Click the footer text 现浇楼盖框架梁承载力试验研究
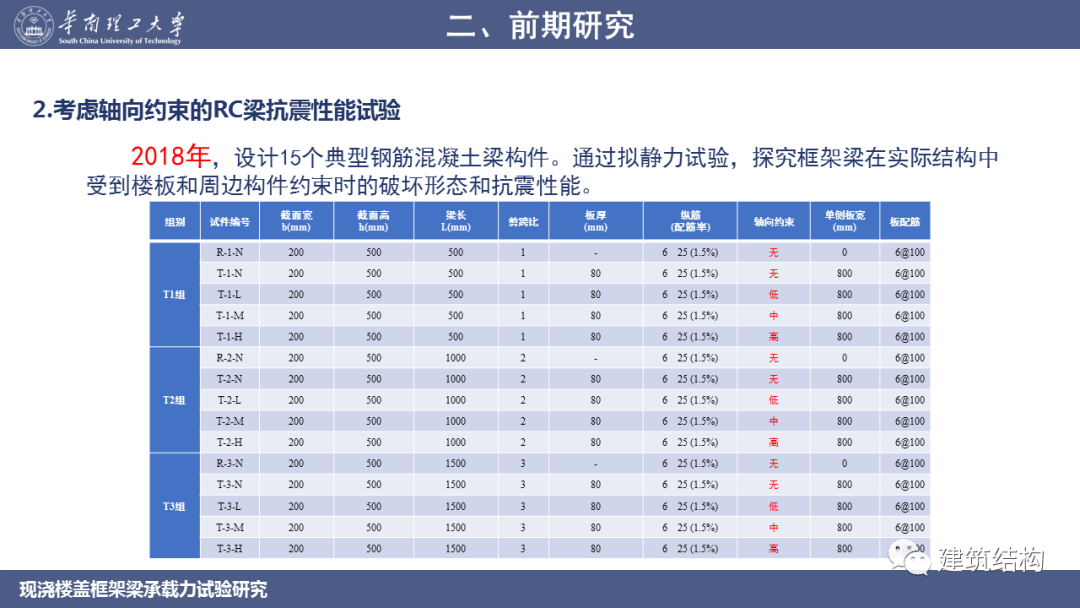This screenshot has height=608, width=1080. tap(144, 589)
